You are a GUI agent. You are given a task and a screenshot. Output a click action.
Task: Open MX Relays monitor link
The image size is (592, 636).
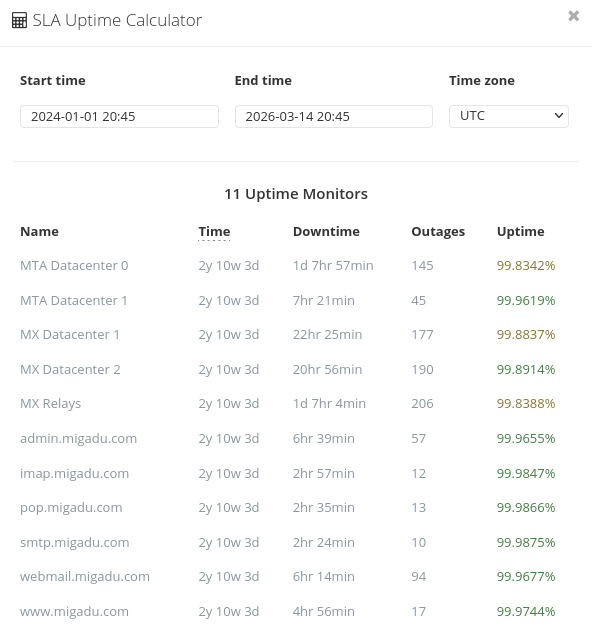51,404
